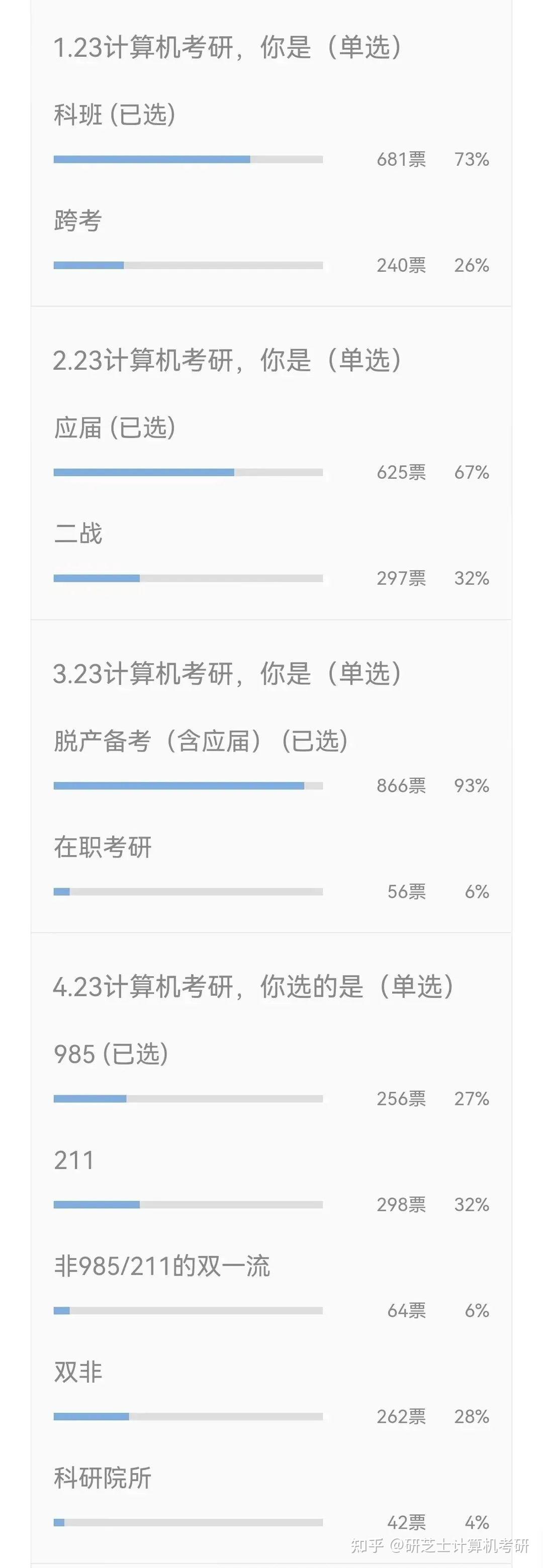Select the 科班 poll option
This screenshot has height=1568, width=543.
click(115, 115)
